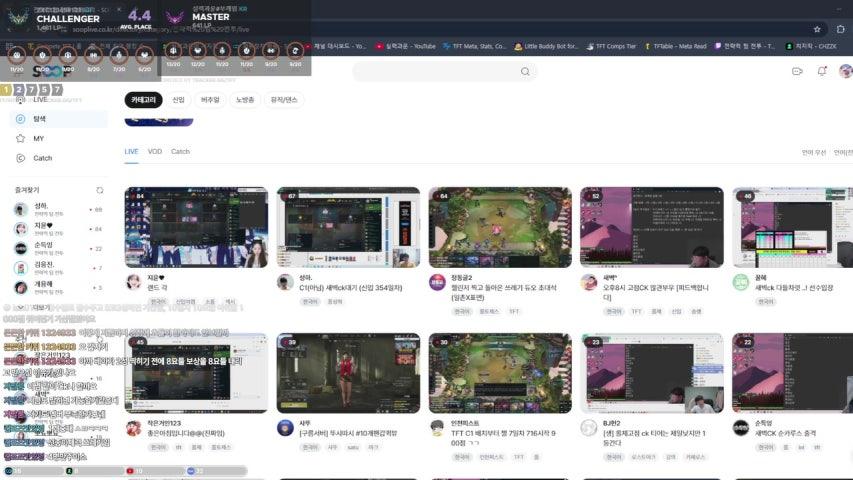Switch to the VOD tab
853x480 pixels.
tap(155, 152)
